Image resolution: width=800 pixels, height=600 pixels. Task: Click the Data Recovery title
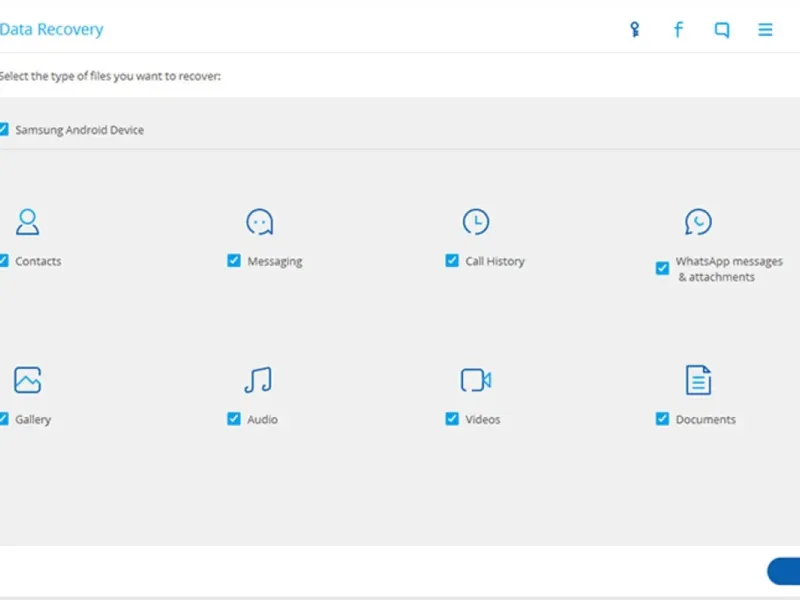click(x=52, y=29)
